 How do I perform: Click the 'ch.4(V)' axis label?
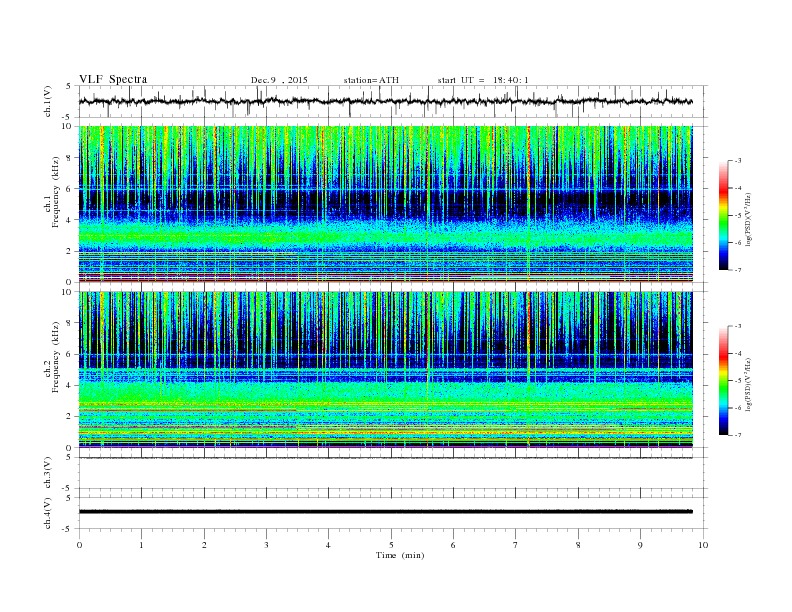(x=48, y=513)
